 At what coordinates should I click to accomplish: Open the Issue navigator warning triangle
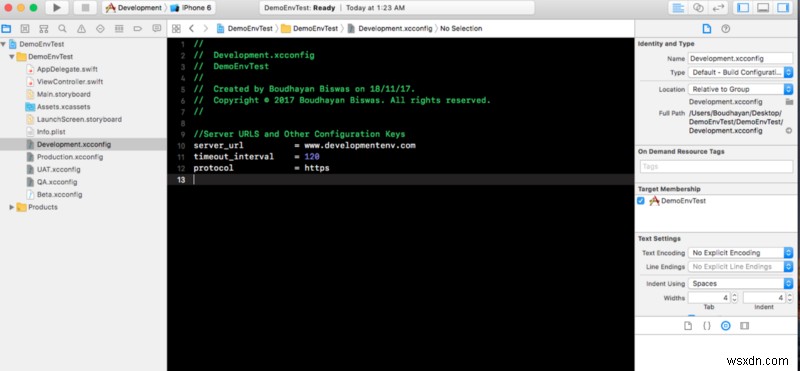(81, 29)
